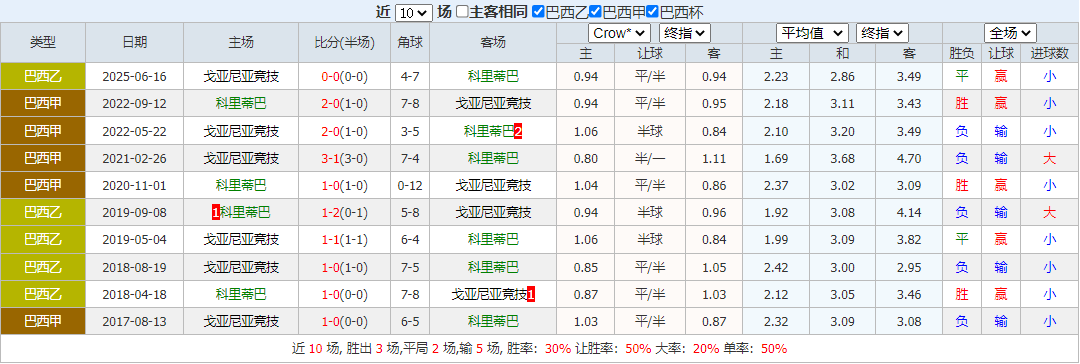Viewport: 1080px width, 364px height.
Task: Click red card badge 1 beside 戈亚尼亚竞技 on 2018-04-18
Action: (x=531, y=294)
